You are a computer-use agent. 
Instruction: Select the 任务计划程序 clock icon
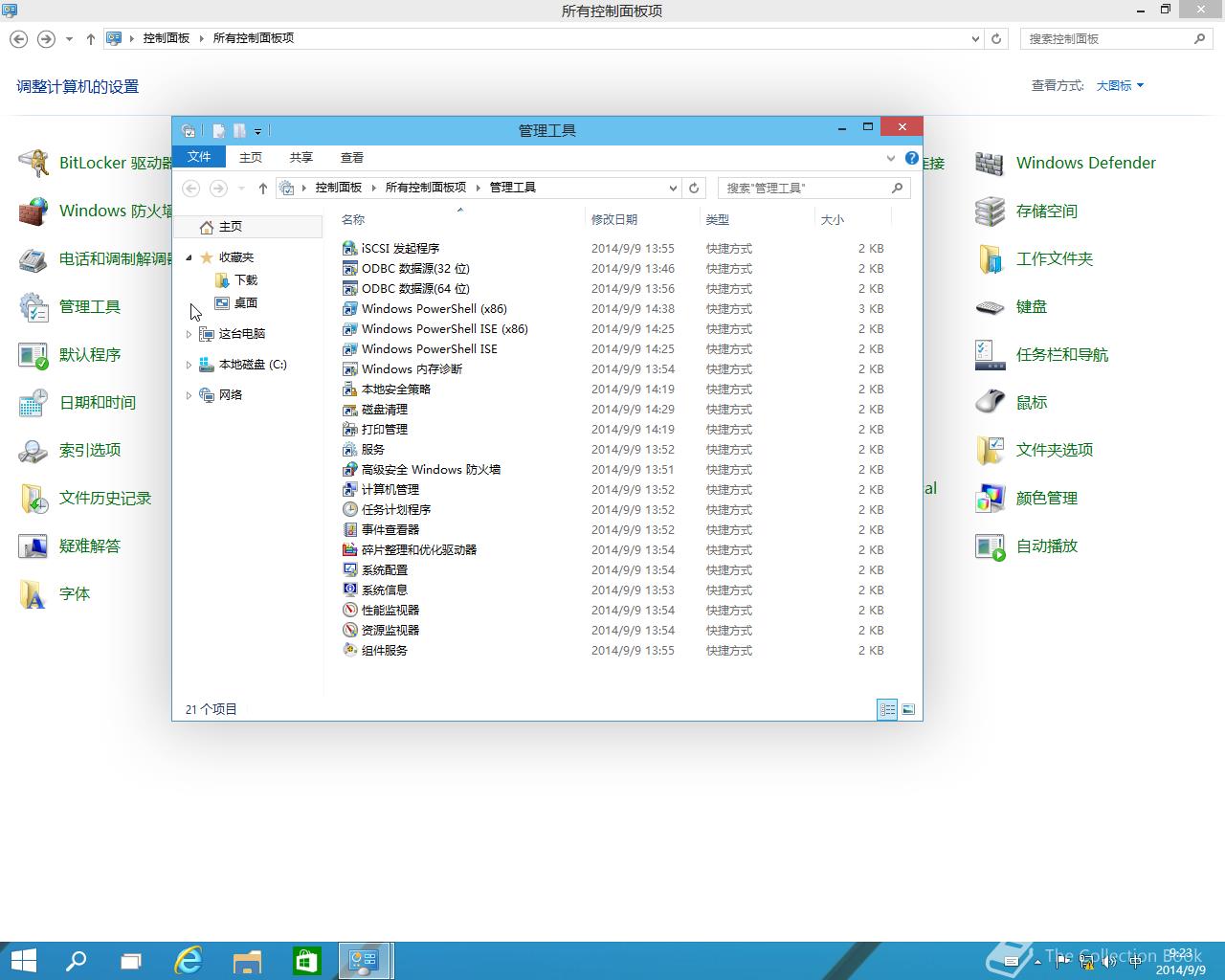tap(350, 509)
